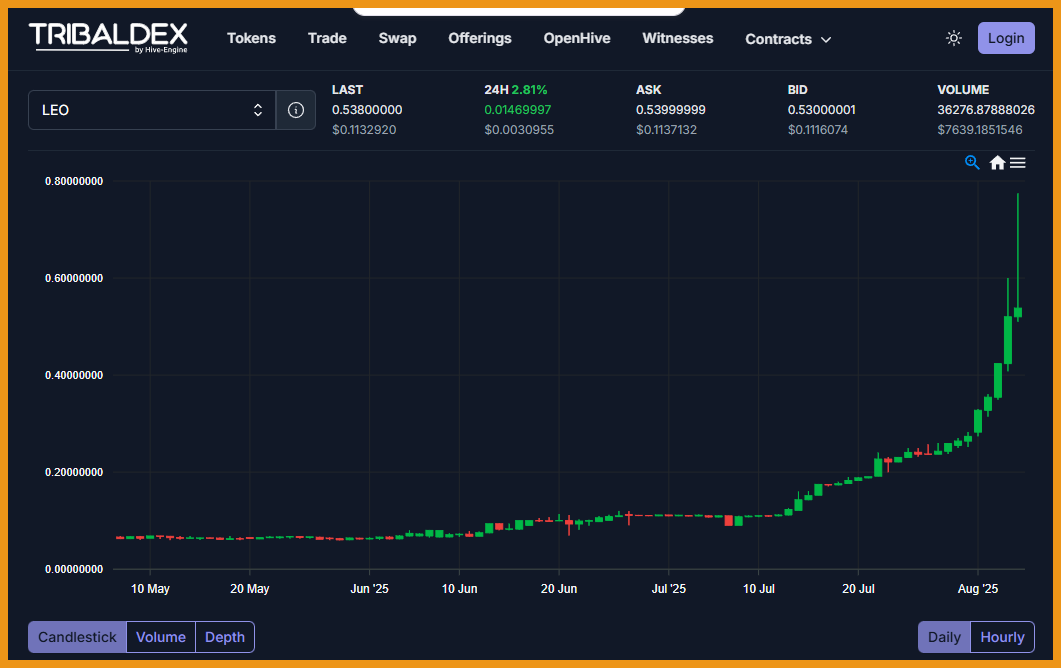Open chart hamburger export menu
The image size is (1061, 668).
pos(1017,162)
